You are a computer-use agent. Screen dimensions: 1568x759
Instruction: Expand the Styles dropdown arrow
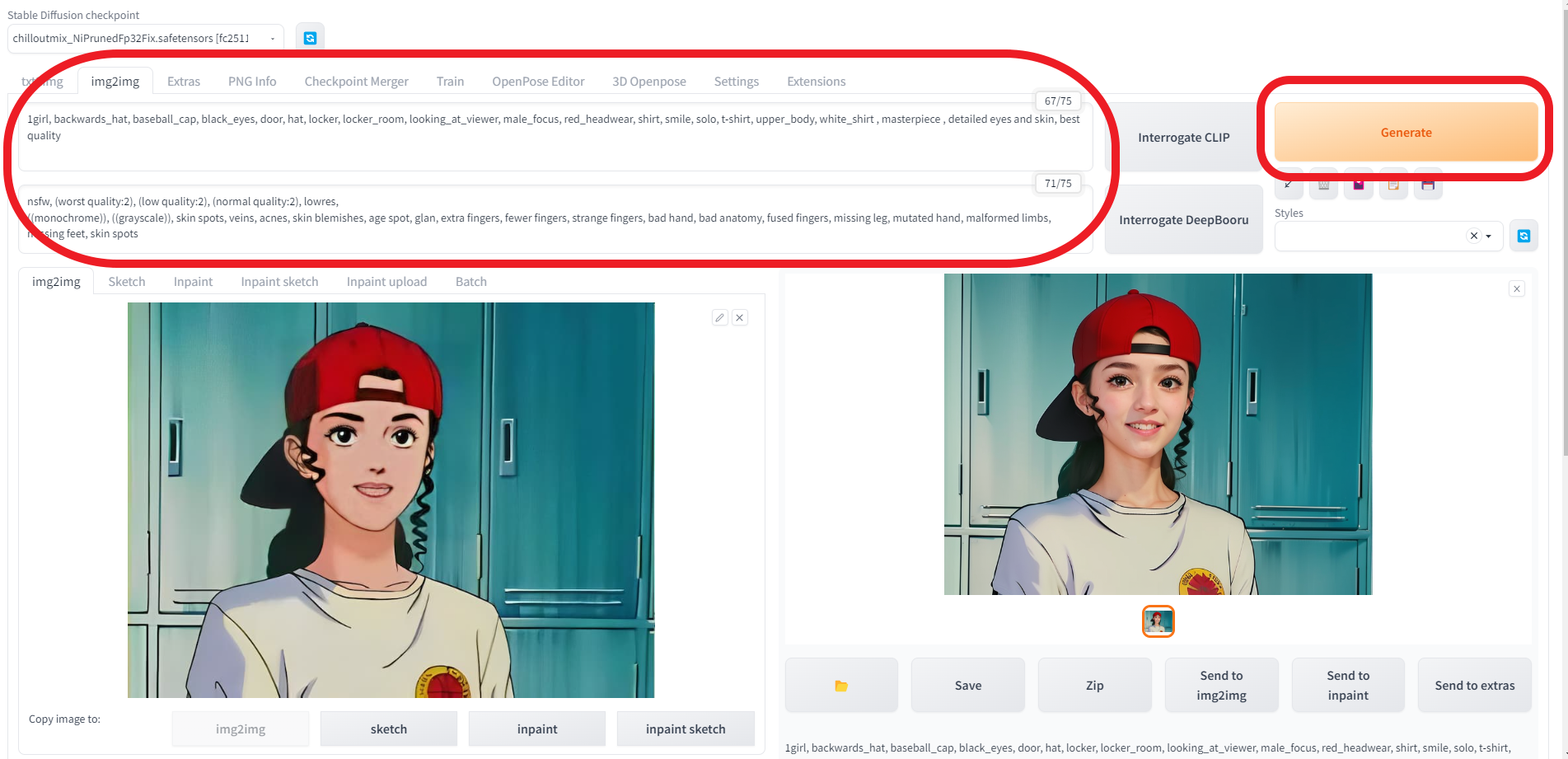tap(1489, 236)
